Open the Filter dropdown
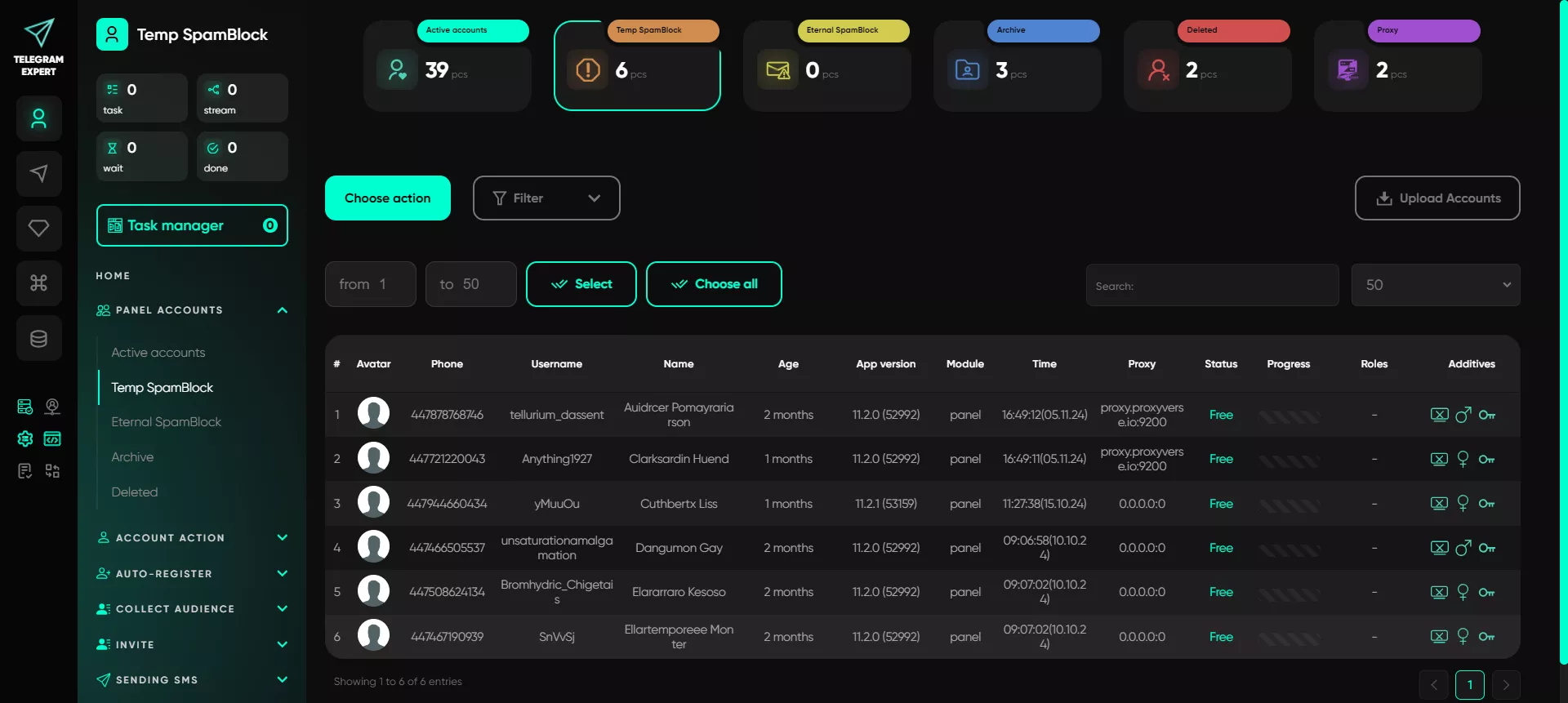 (x=546, y=198)
